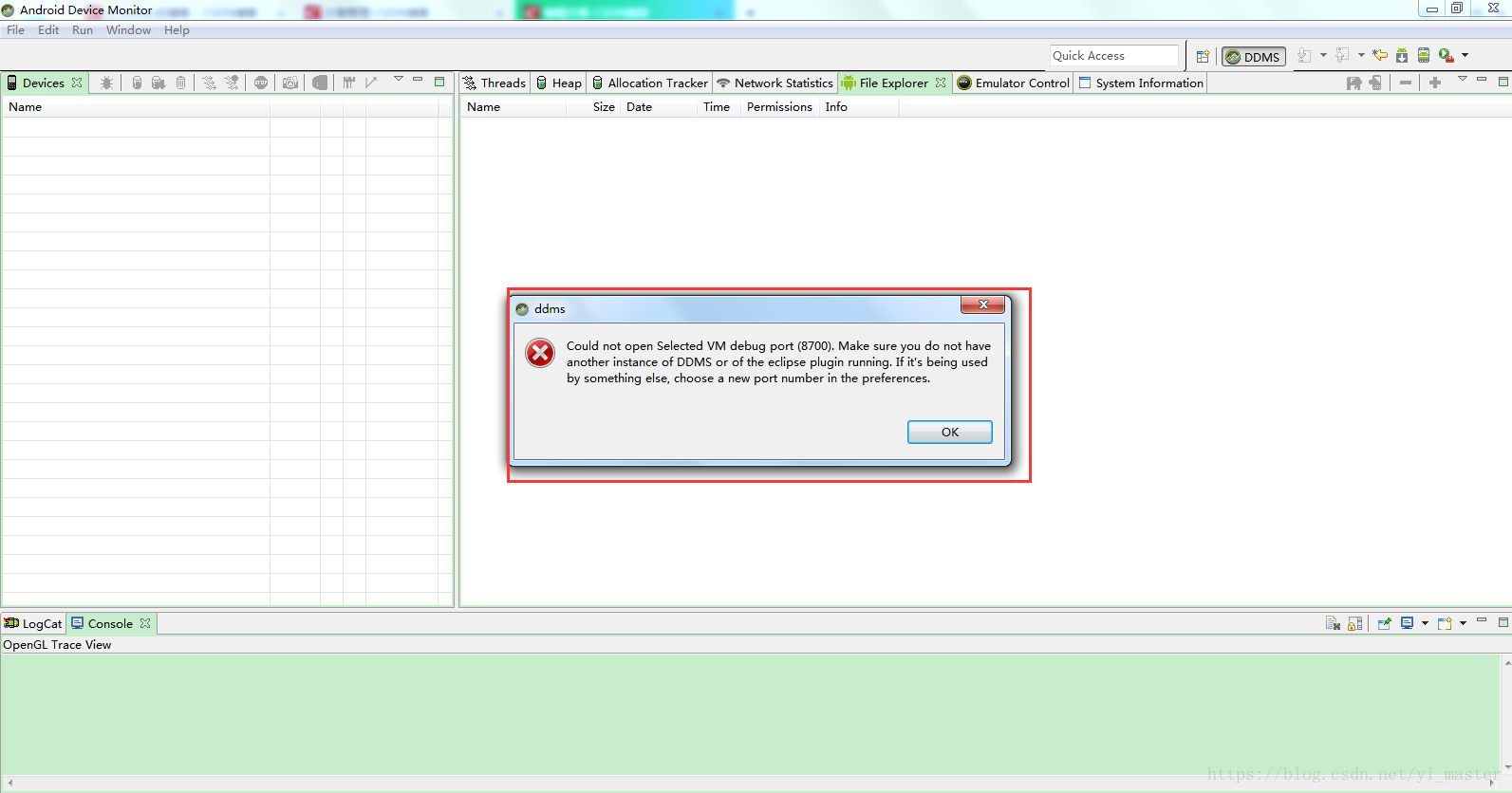
Task: Click previous annotation toolbar icon
Action: click(1342, 56)
